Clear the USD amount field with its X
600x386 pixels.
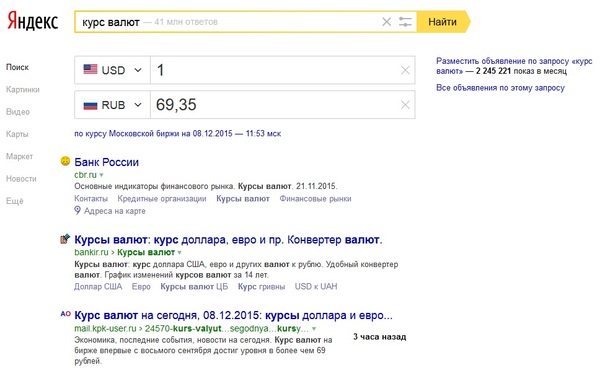point(405,70)
